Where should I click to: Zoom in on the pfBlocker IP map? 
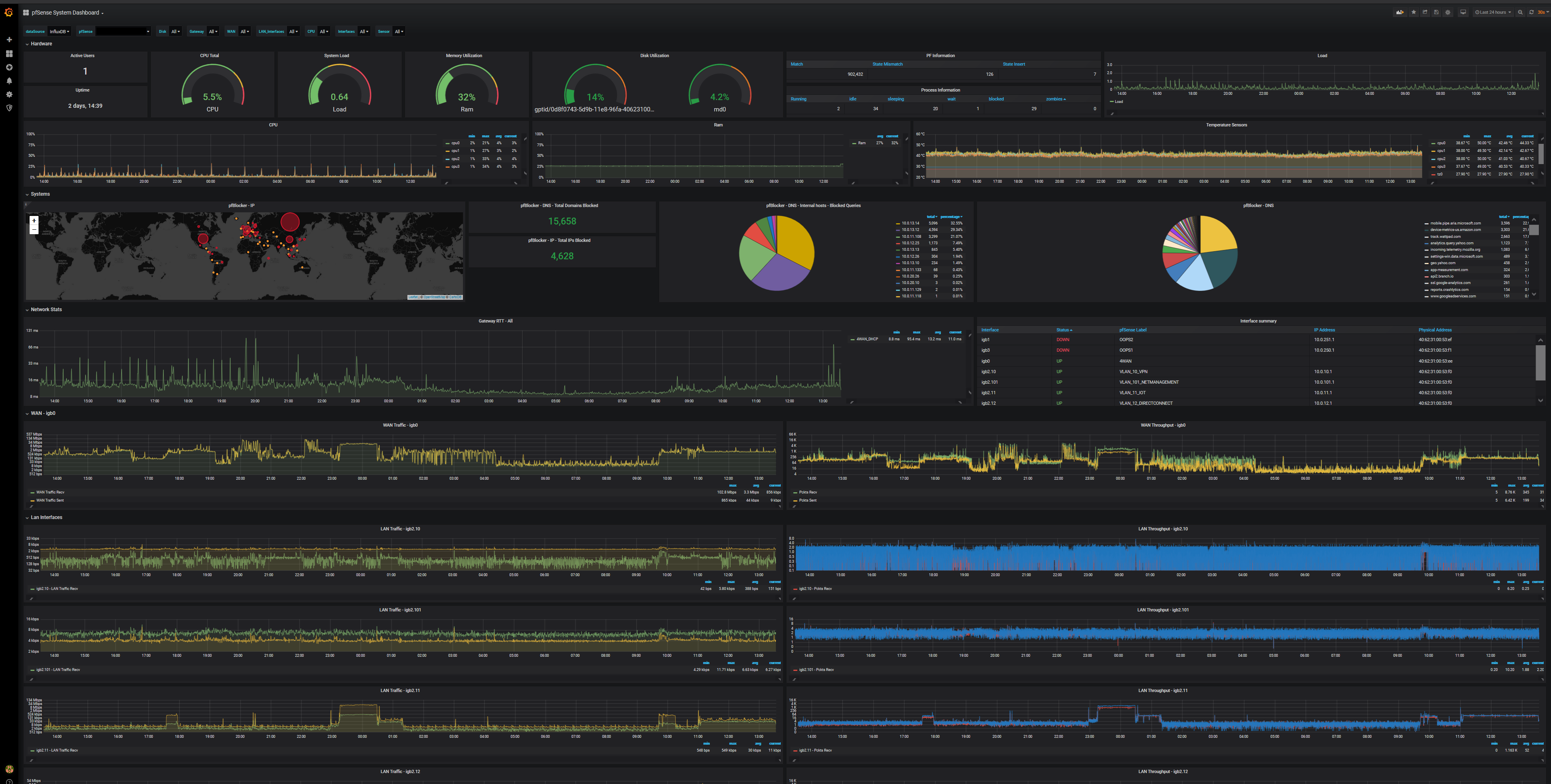click(x=34, y=220)
